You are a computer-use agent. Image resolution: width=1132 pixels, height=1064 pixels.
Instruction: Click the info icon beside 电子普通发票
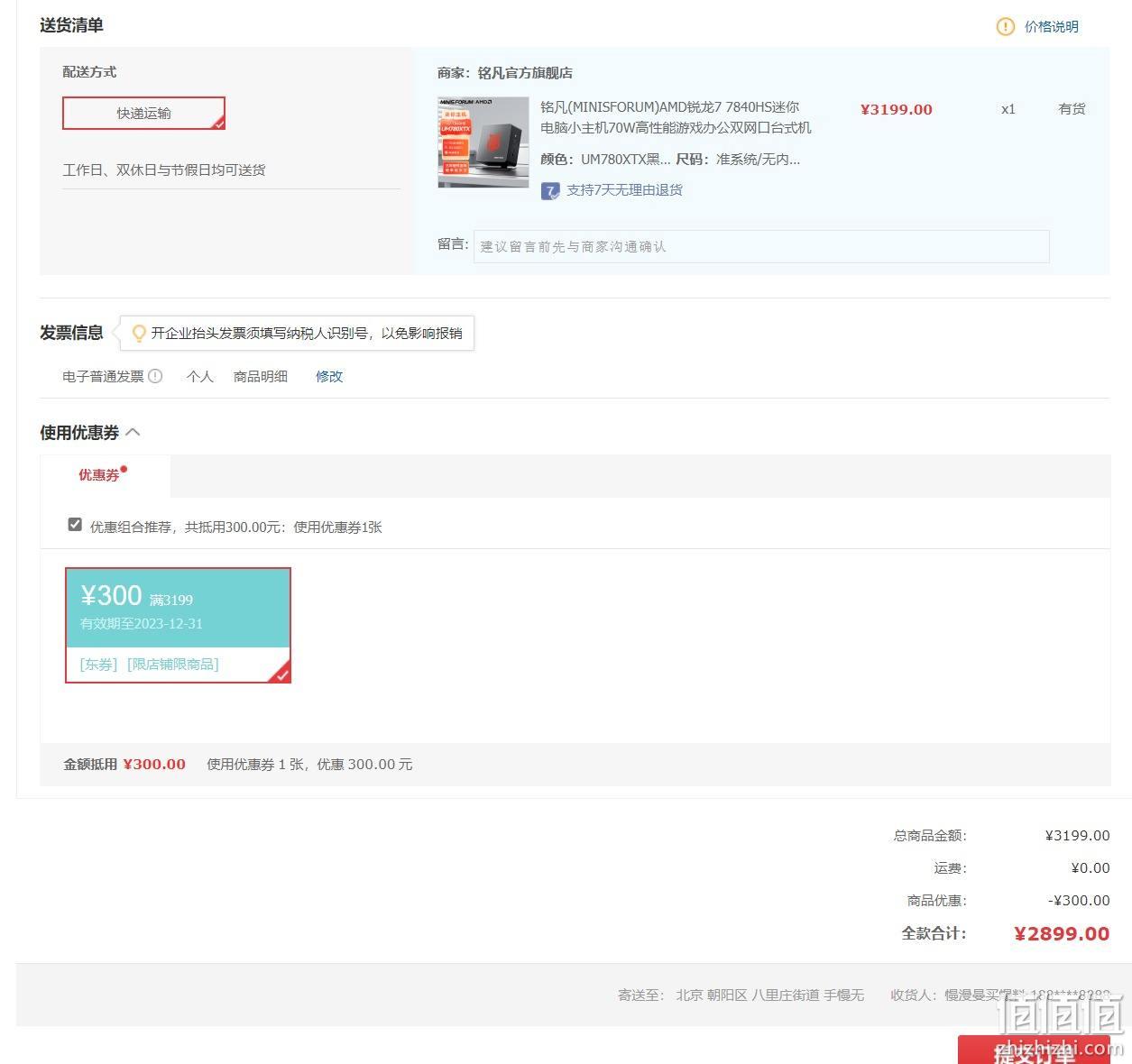155,376
